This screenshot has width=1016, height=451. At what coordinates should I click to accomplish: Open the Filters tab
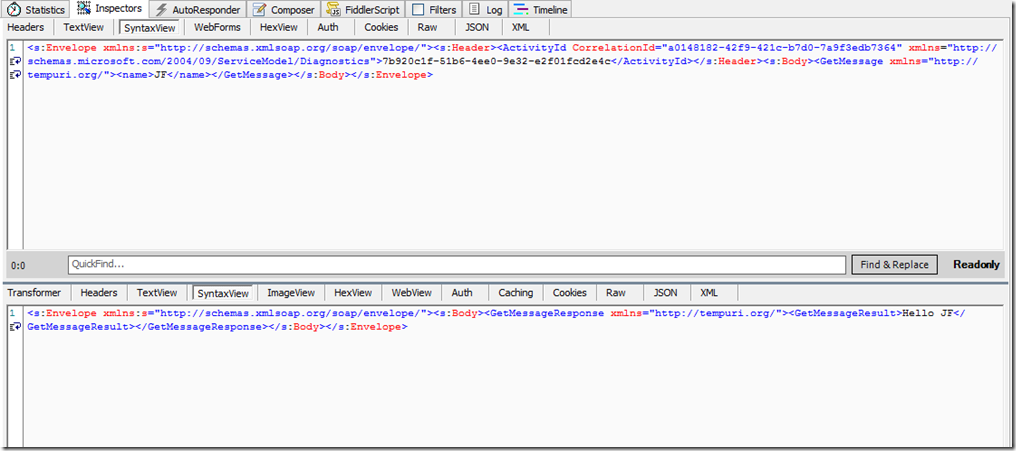point(434,10)
